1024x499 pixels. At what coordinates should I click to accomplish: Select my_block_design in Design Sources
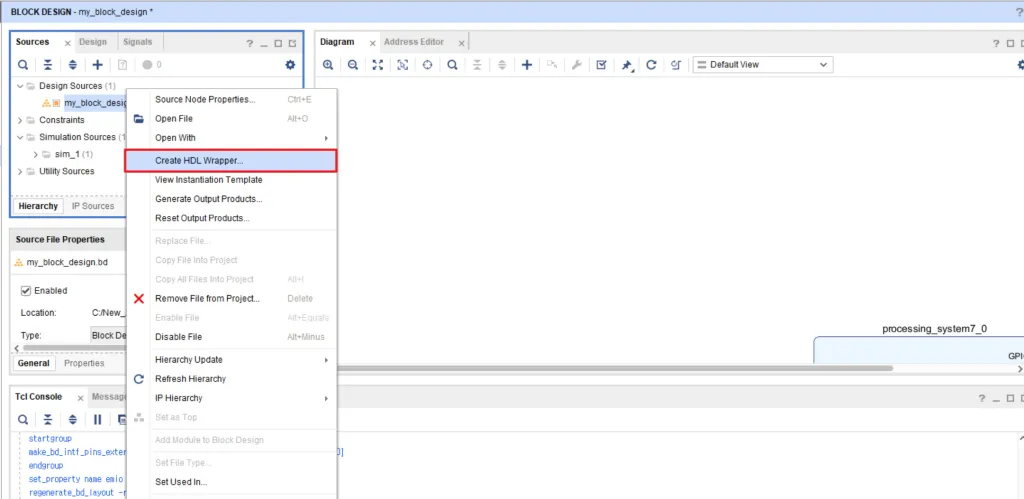pos(95,103)
